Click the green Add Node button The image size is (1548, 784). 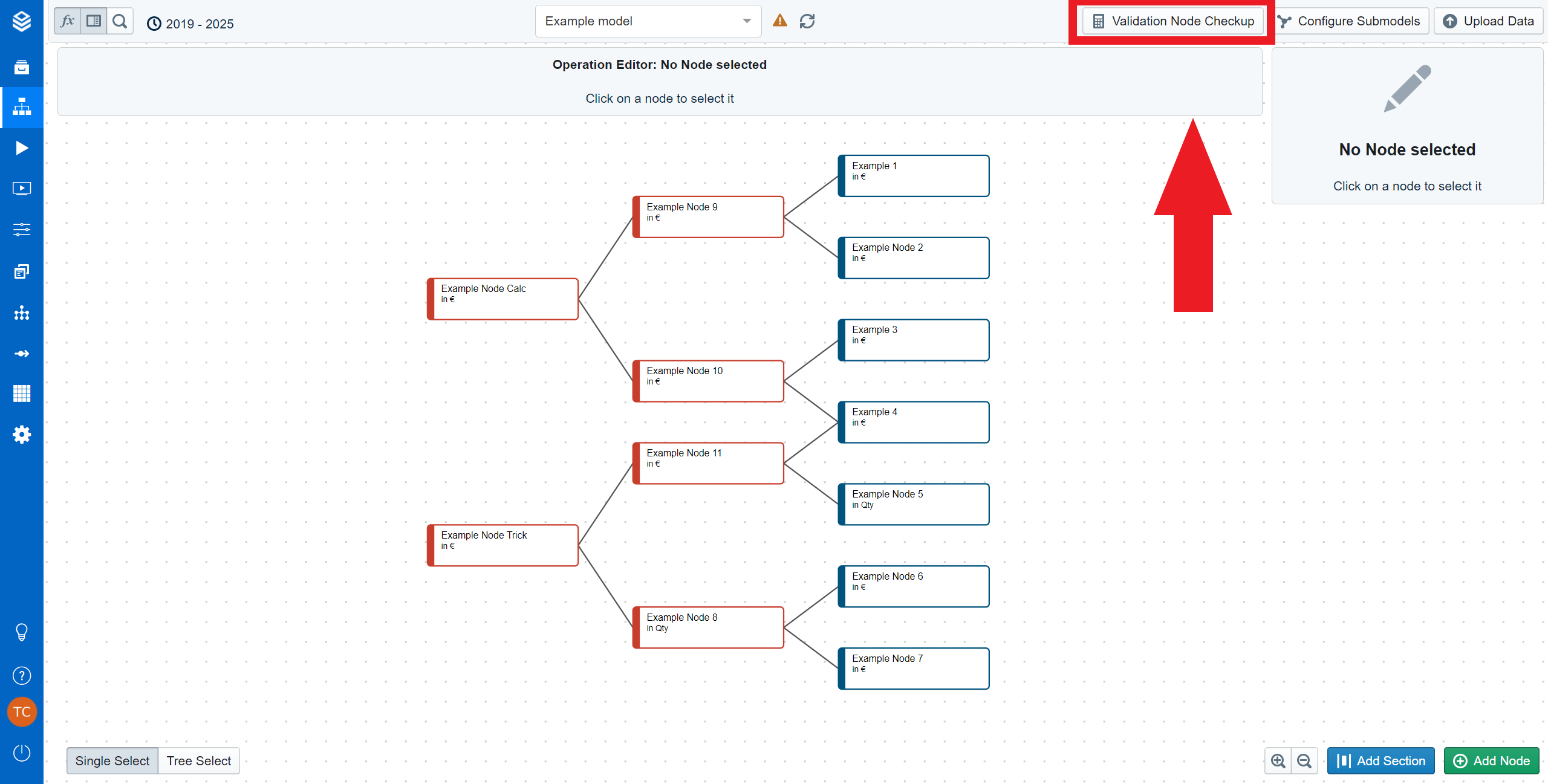tap(1491, 760)
